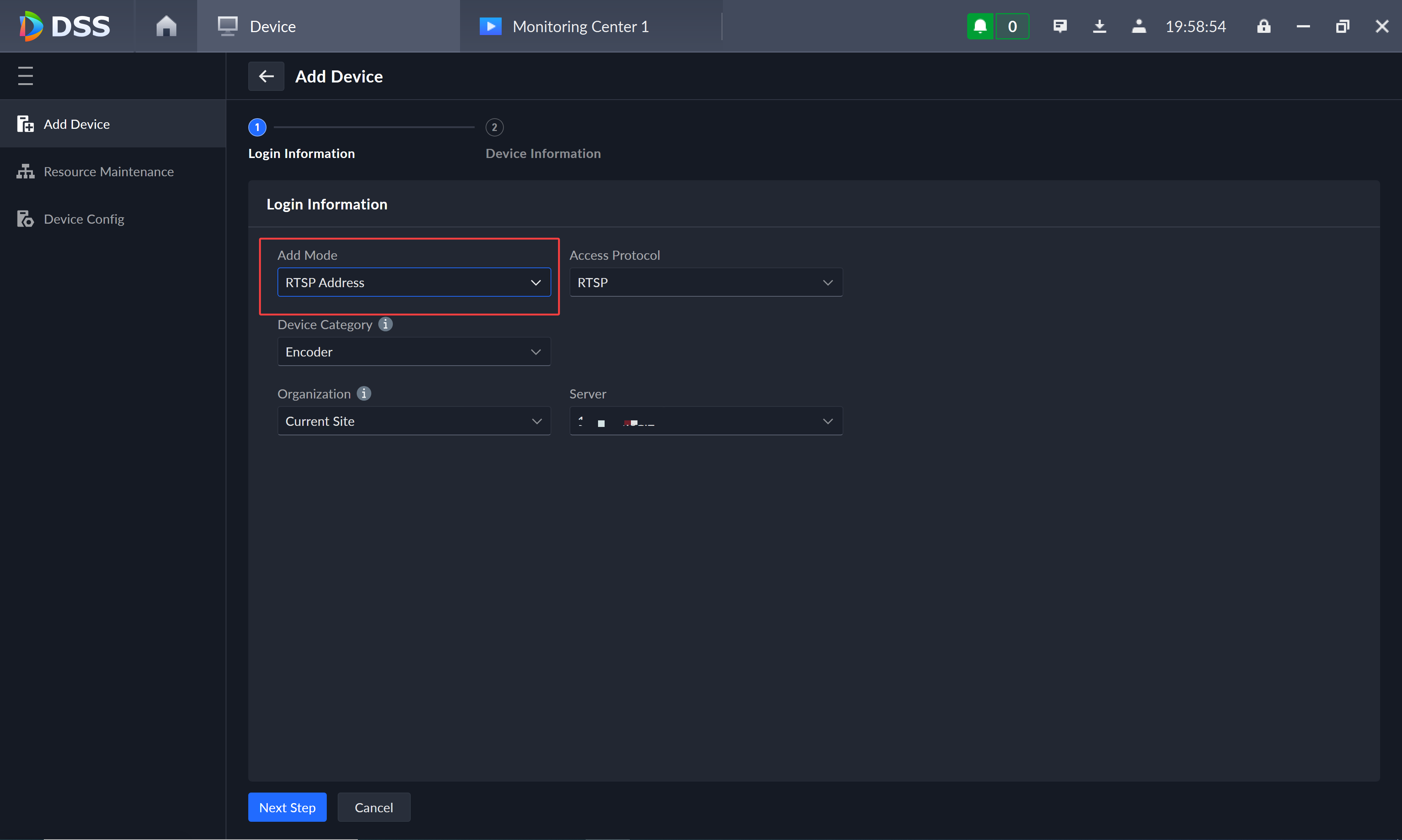Screen dimensions: 1402x840
Task: Minimize the DSS client window
Action: (x=1303, y=26)
